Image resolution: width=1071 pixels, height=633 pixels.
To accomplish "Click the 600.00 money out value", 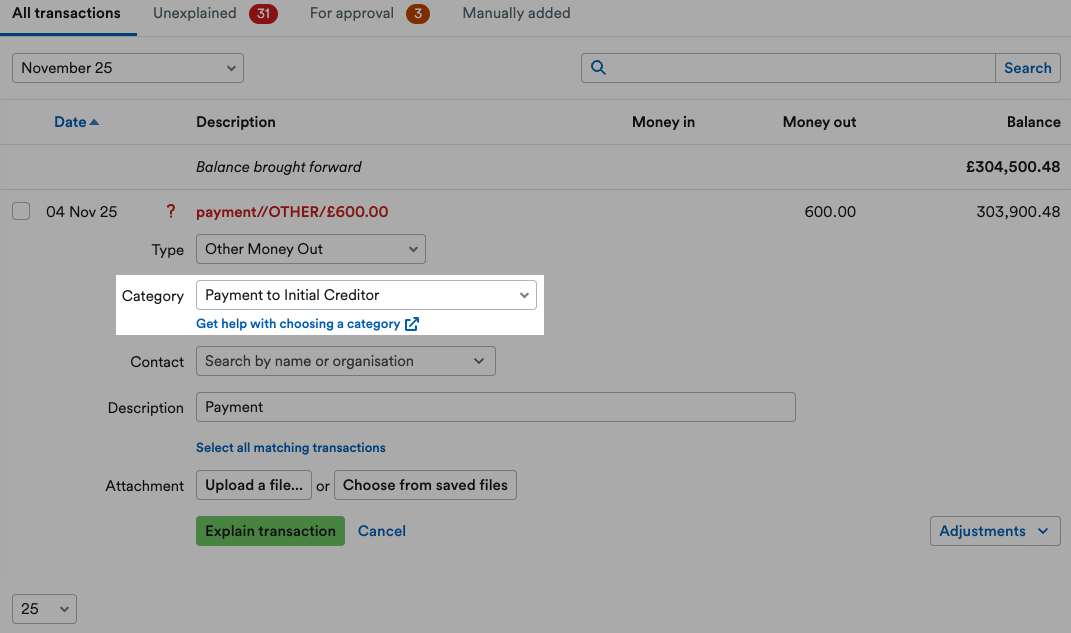I will (x=830, y=212).
